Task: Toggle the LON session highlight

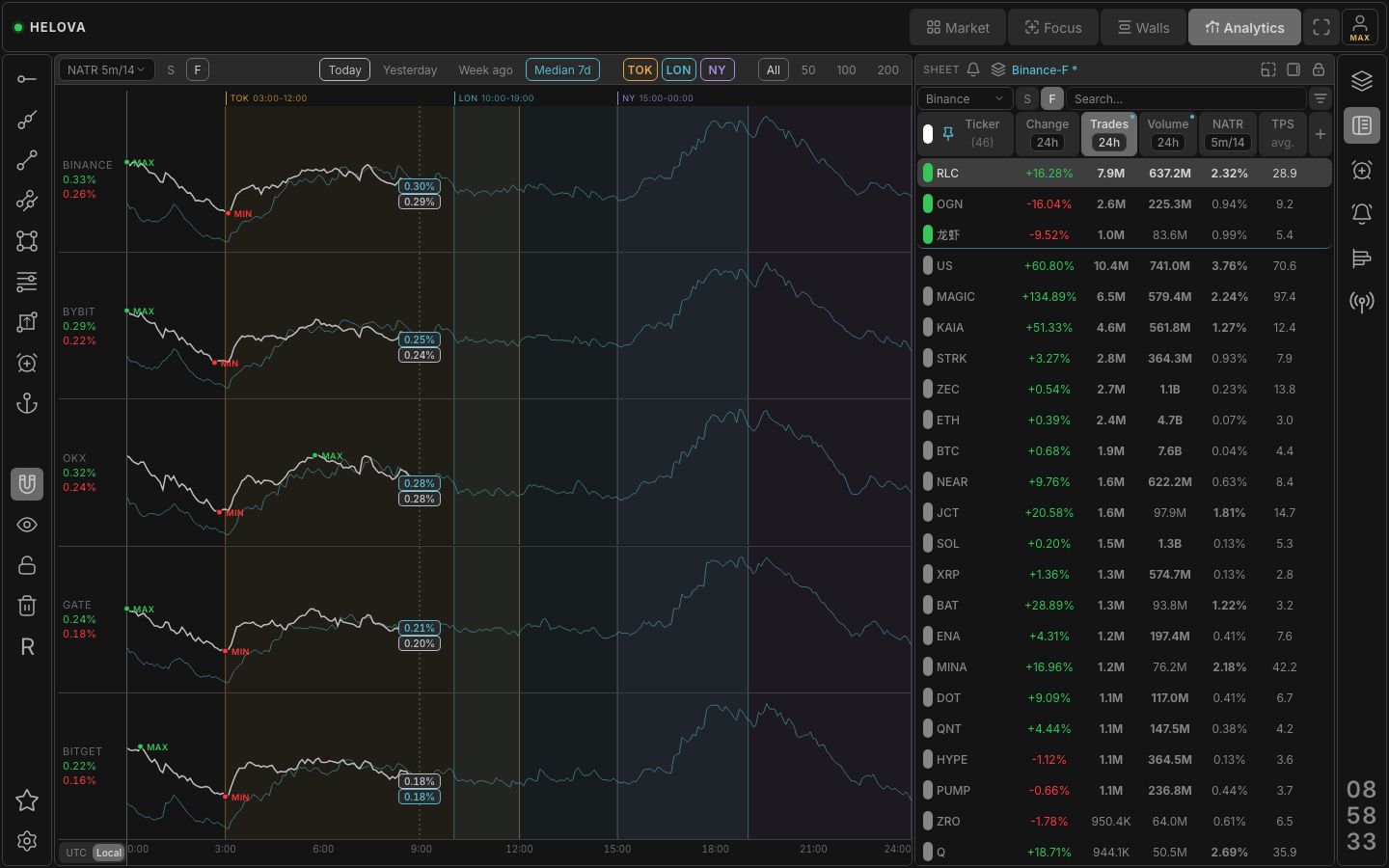Action: (678, 69)
